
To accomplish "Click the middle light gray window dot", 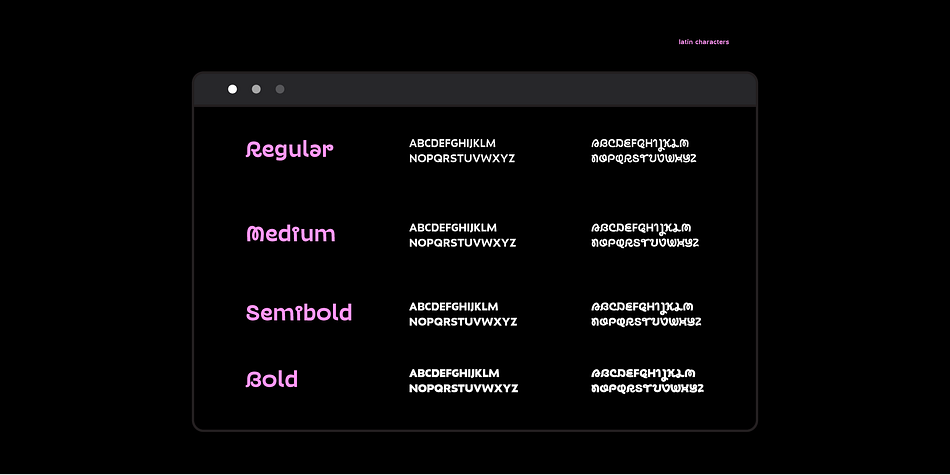I will click(256, 89).
